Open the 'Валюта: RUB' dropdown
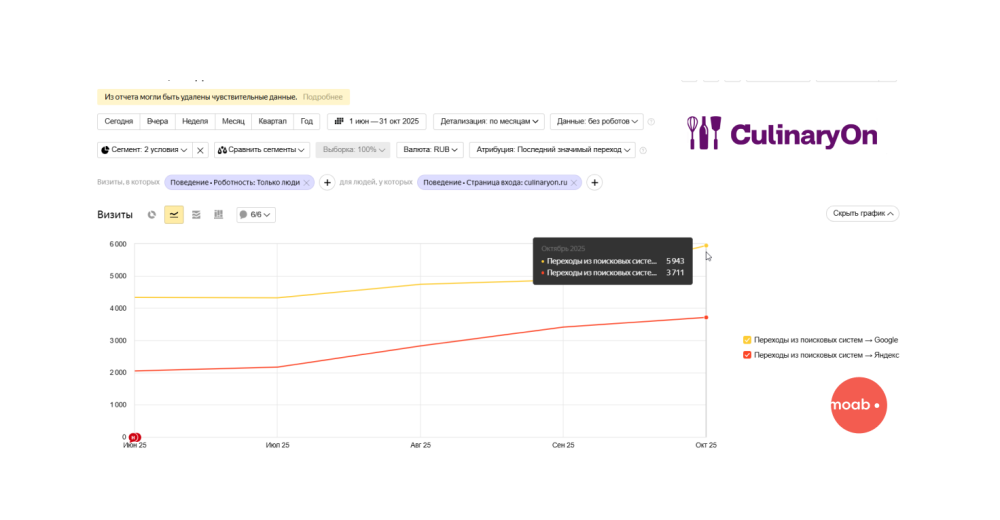Screen dimensions: 1000x520 pyautogui.click(x=429, y=150)
